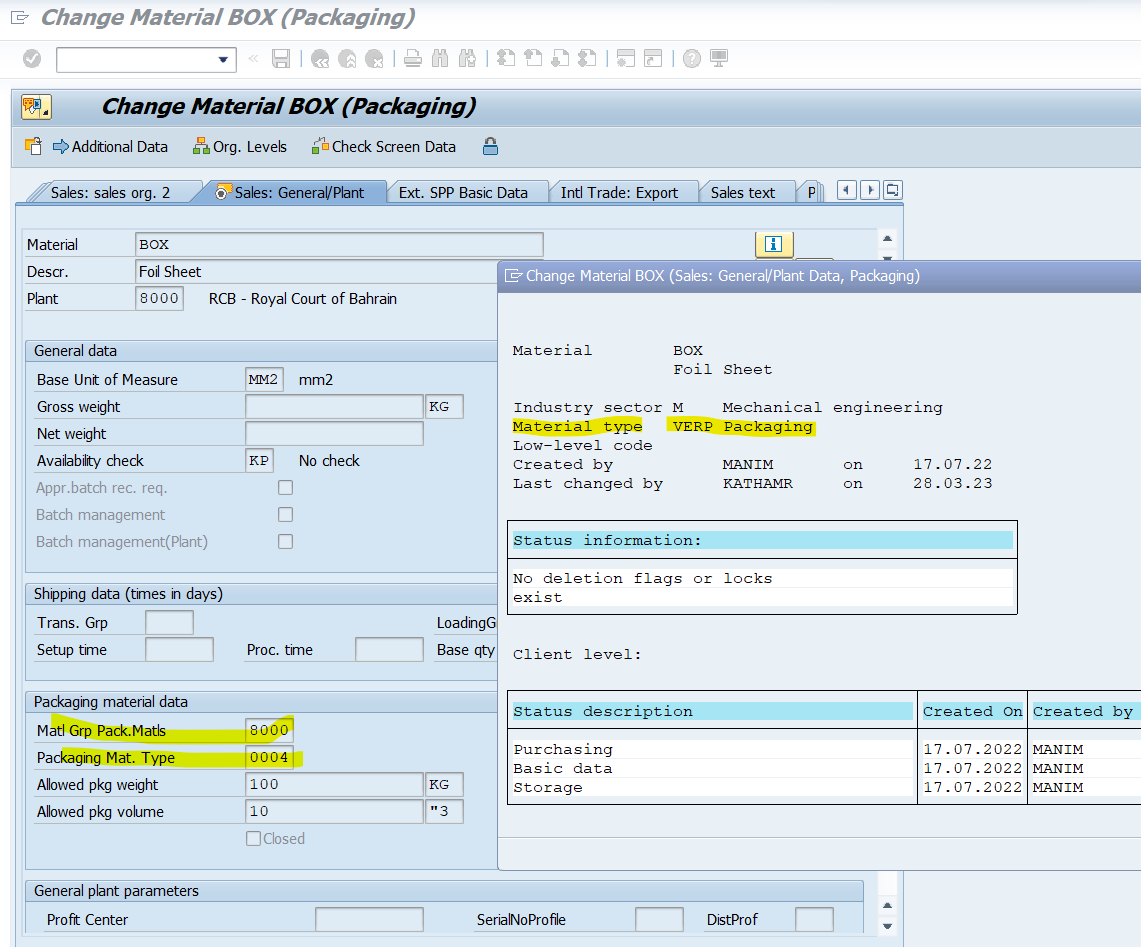1141x947 pixels.
Task: Click the Additional Data button
Action: (x=110, y=146)
